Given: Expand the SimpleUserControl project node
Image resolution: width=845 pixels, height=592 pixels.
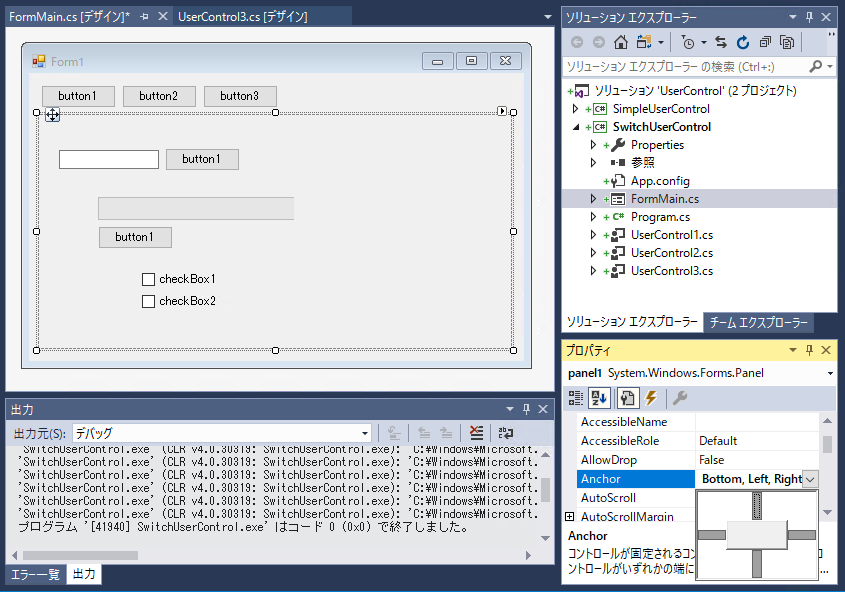Looking at the screenshot, I should click(576, 109).
